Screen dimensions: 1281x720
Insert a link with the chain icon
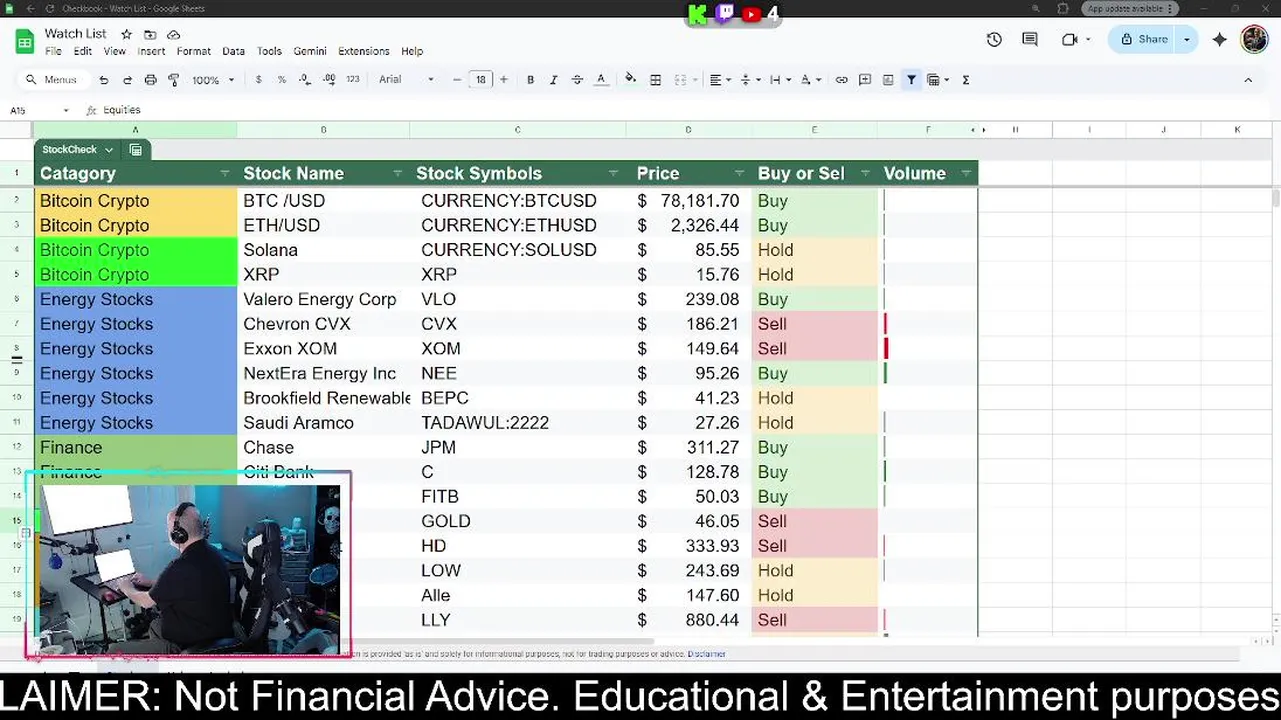[841, 80]
